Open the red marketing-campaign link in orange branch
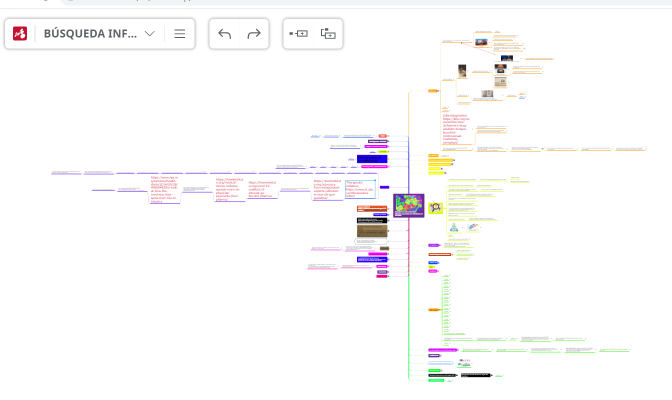 (457, 129)
